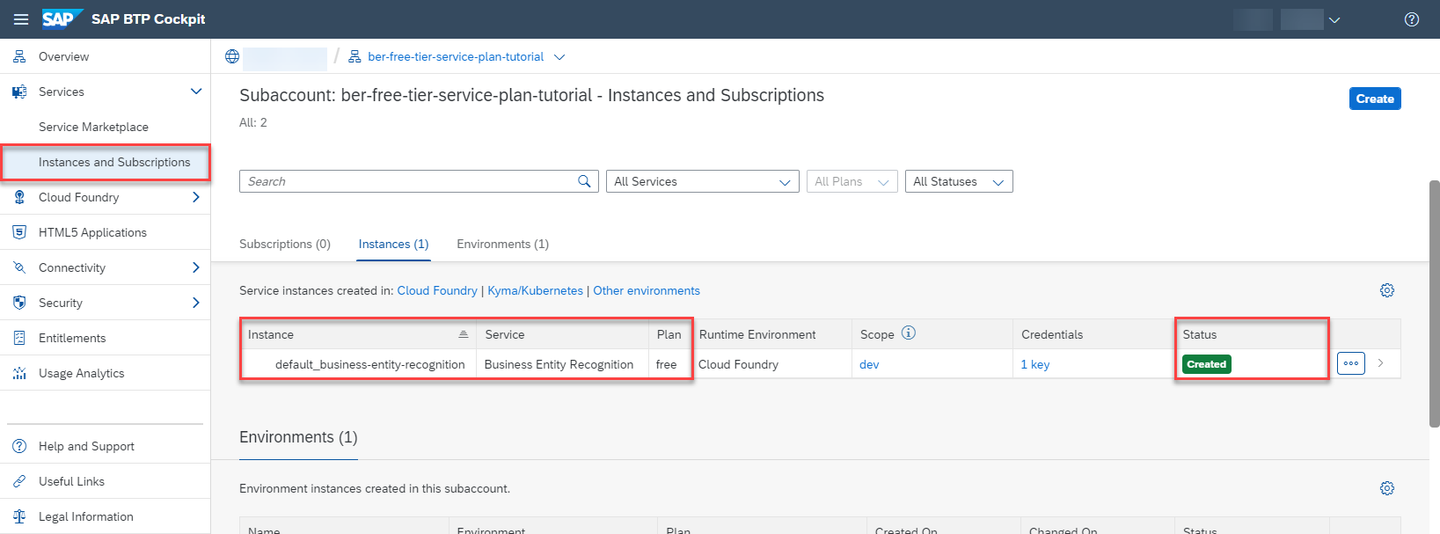The width and height of the screenshot is (1440, 534).
Task: Open instance details chevron arrow
Action: (1381, 364)
